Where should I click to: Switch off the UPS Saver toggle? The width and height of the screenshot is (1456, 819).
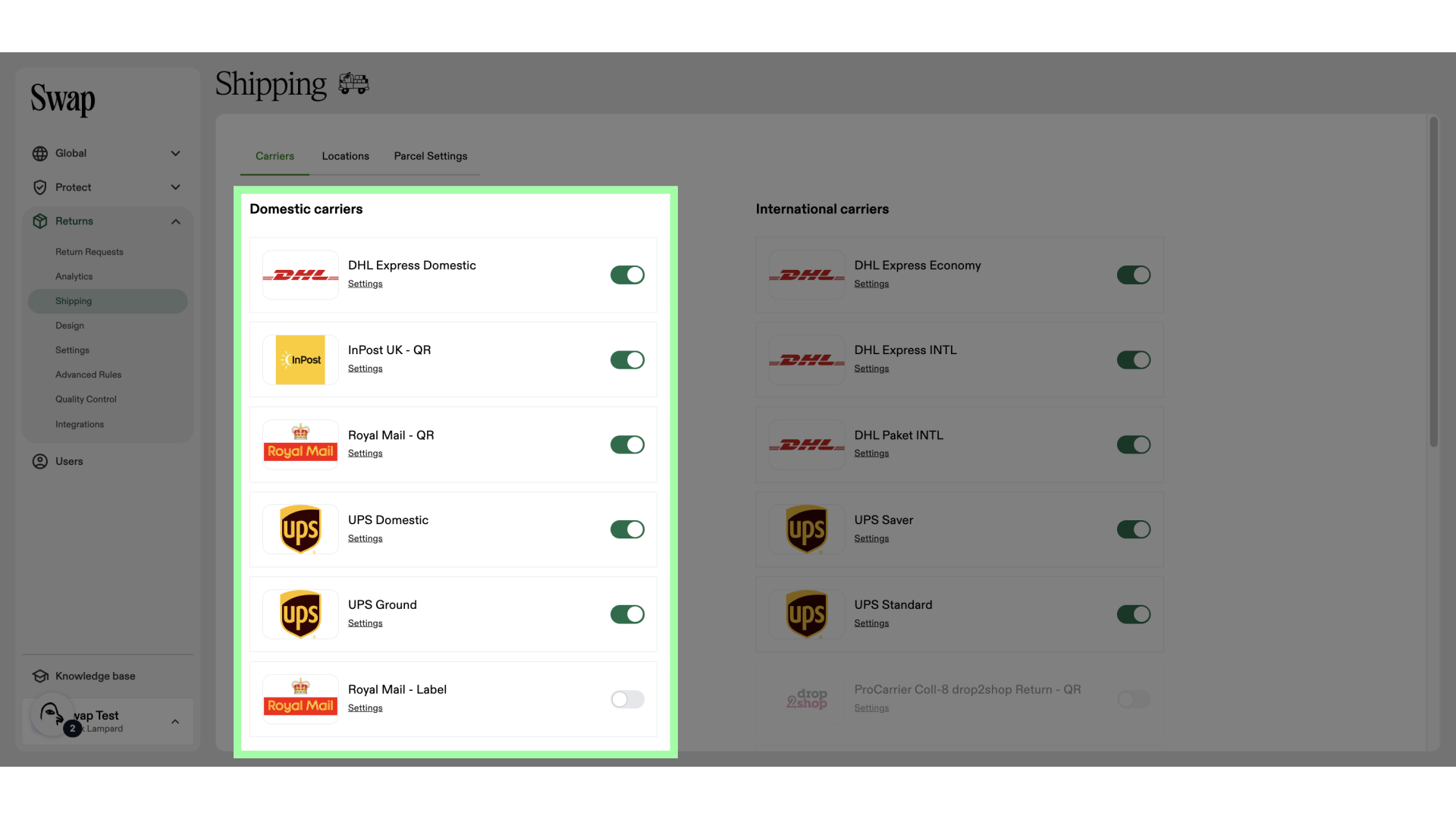(1134, 529)
